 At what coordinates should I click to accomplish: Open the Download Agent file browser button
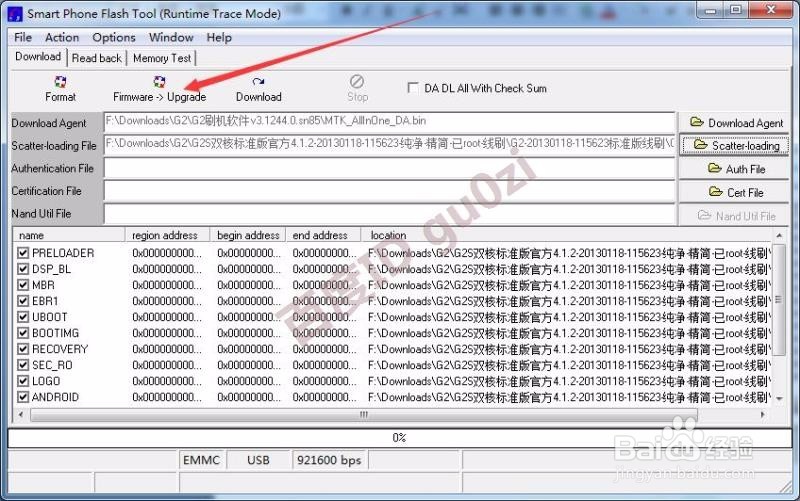click(x=734, y=122)
